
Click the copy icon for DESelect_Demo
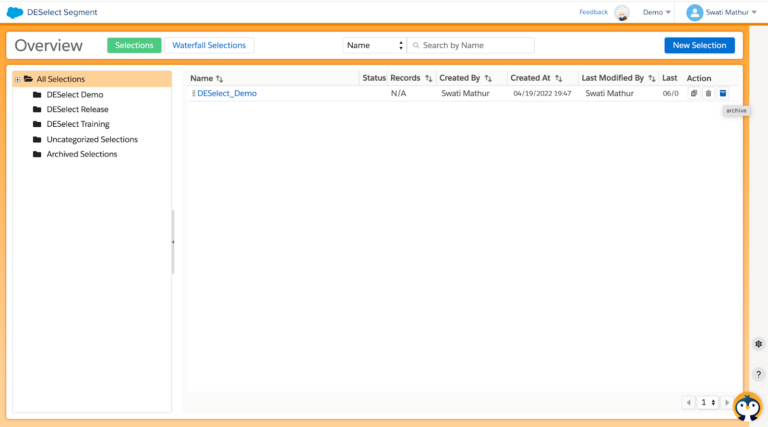click(x=694, y=93)
